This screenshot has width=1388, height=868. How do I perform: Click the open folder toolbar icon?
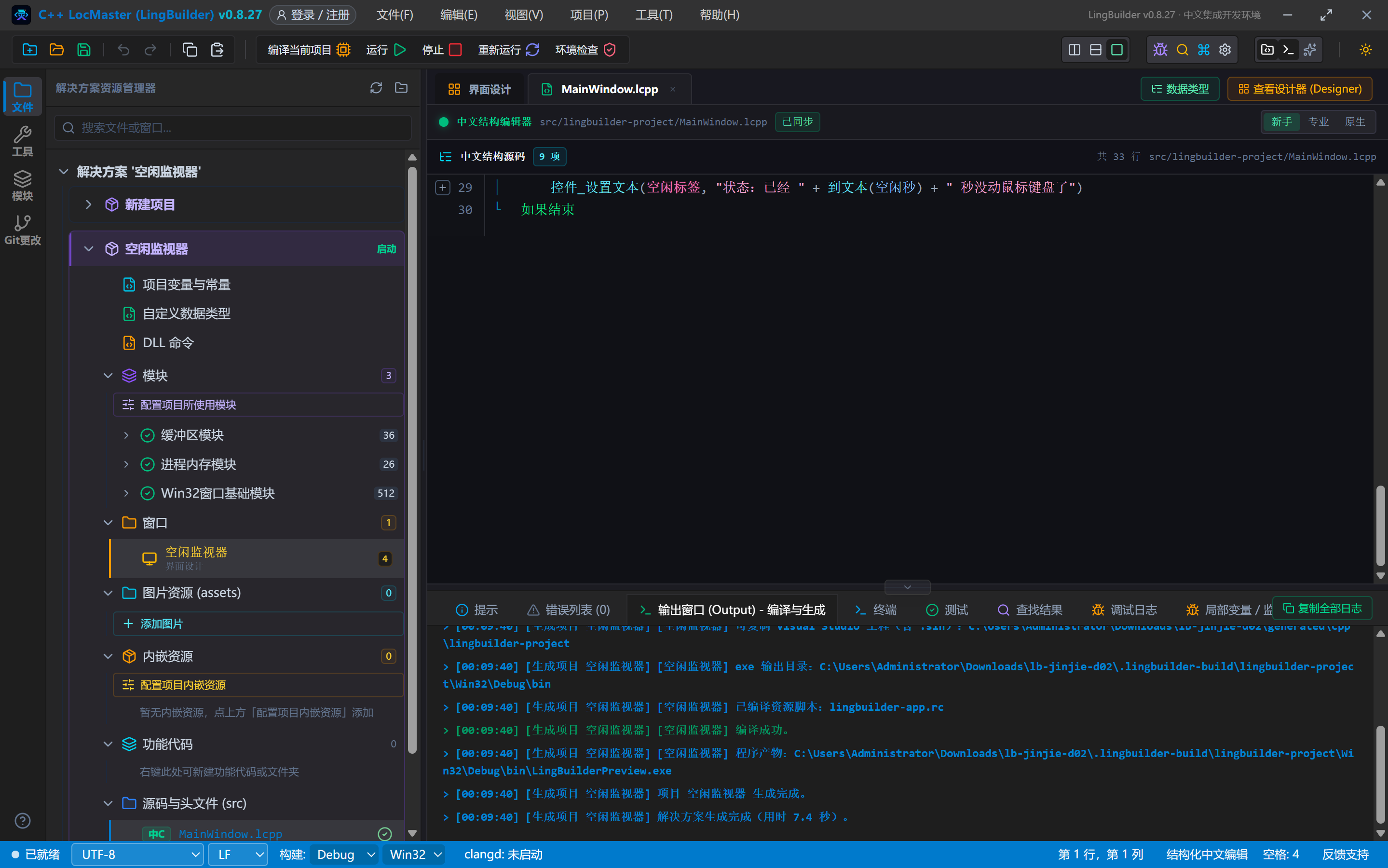click(56, 50)
